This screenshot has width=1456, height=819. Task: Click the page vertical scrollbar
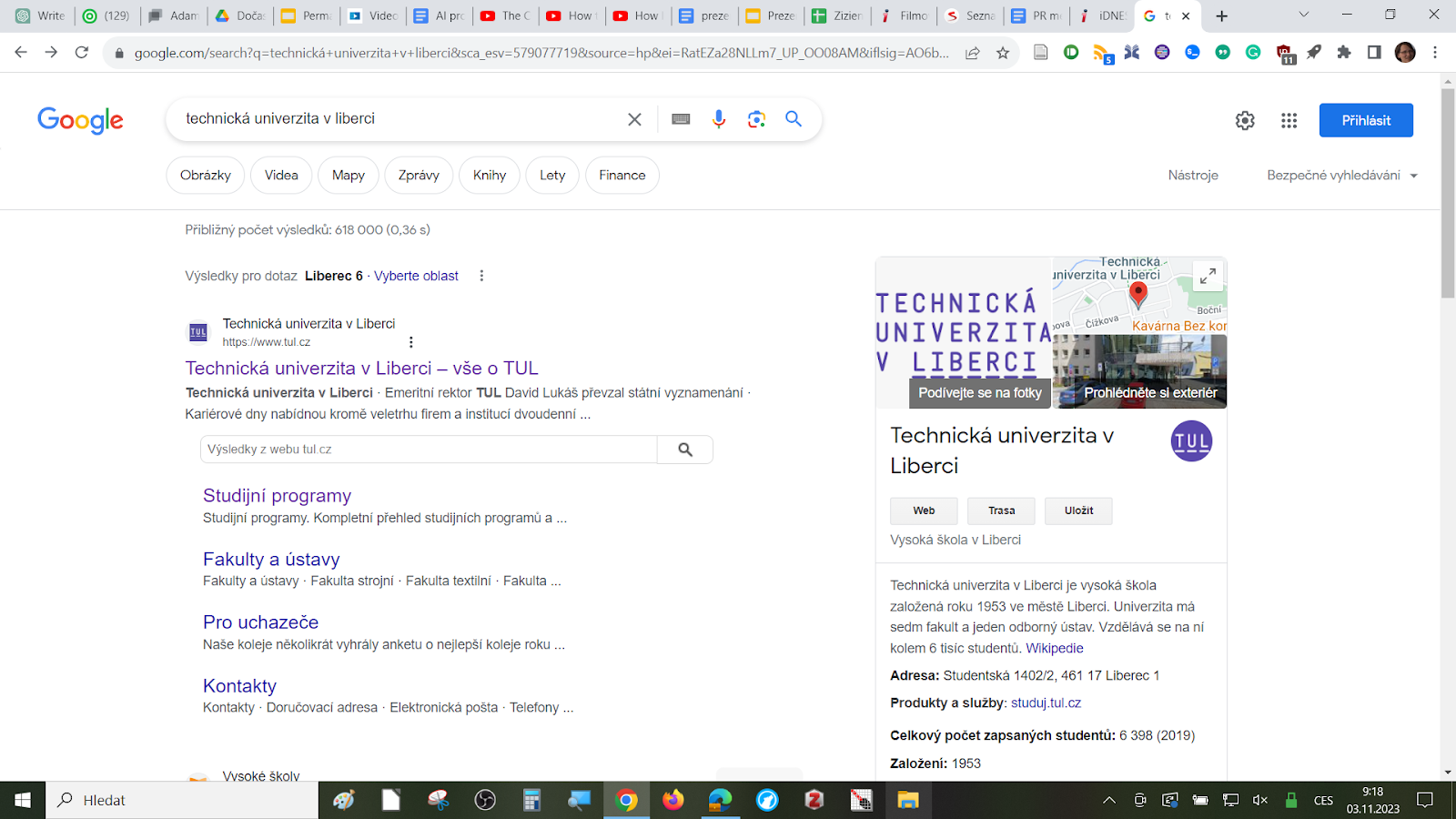click(x=1448, y=193)
